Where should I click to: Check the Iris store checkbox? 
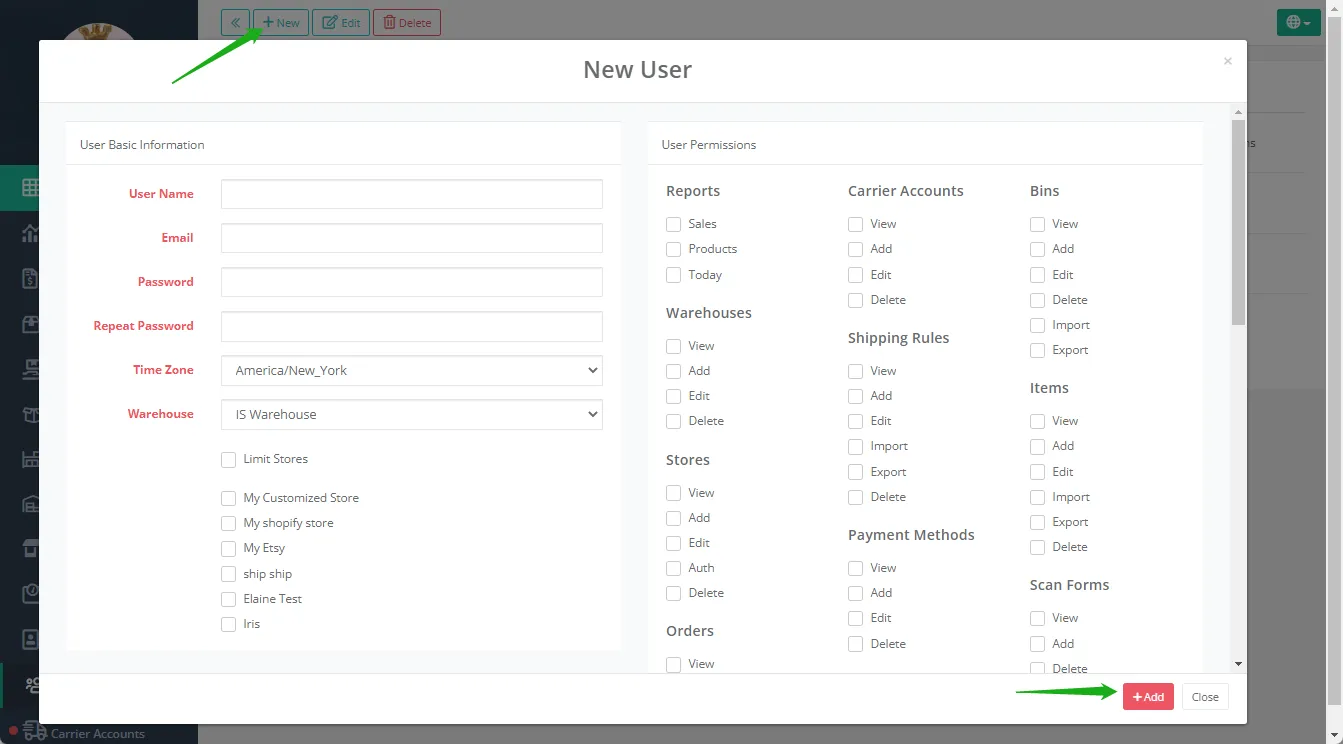pos(229,624)
